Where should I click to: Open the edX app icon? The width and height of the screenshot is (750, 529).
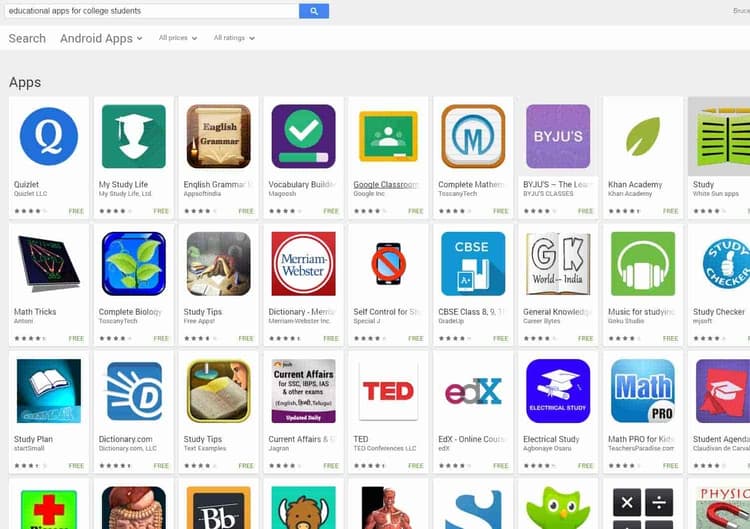click(x=473, y=391)
